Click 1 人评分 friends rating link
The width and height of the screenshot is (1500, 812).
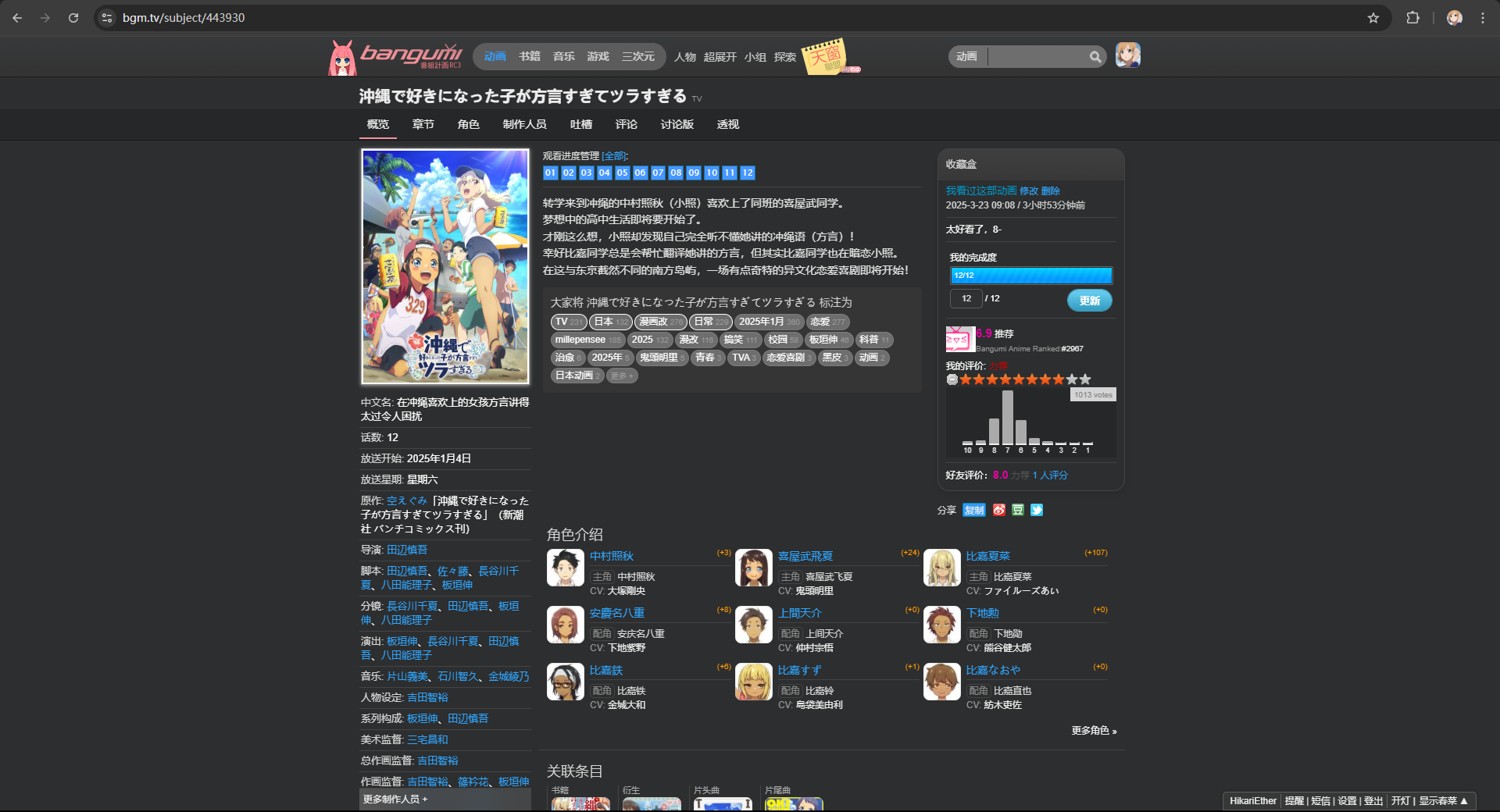tap(1050, 475)
